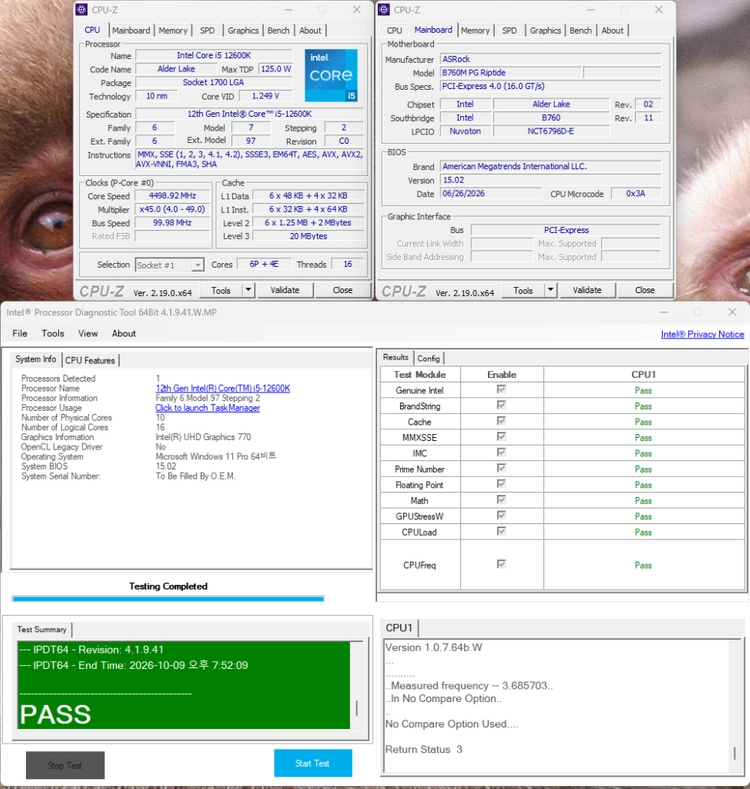750x789 pixels.
Task: Switch to Mainboard tab in left CPU-Z window
Action: 131,30
